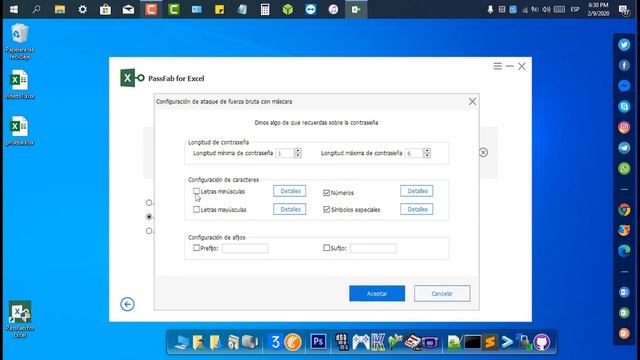Screen dimensions: 640x360
Task: Focus the minimum password length field
Action: (x=285, y=153)
